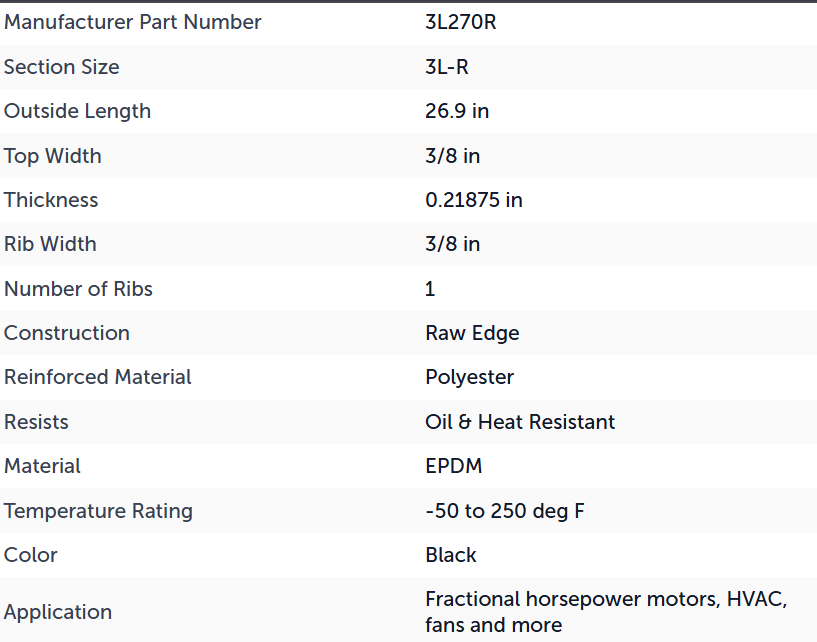817x642 pixels.
Task: Click the Construction label
Action: (67, 333)
